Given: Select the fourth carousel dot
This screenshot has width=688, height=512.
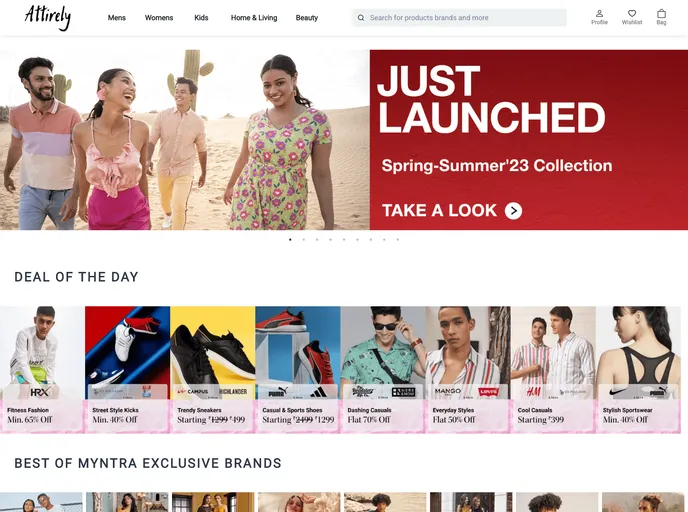Looking at the screenshot, I should click(x=330, y=240).
